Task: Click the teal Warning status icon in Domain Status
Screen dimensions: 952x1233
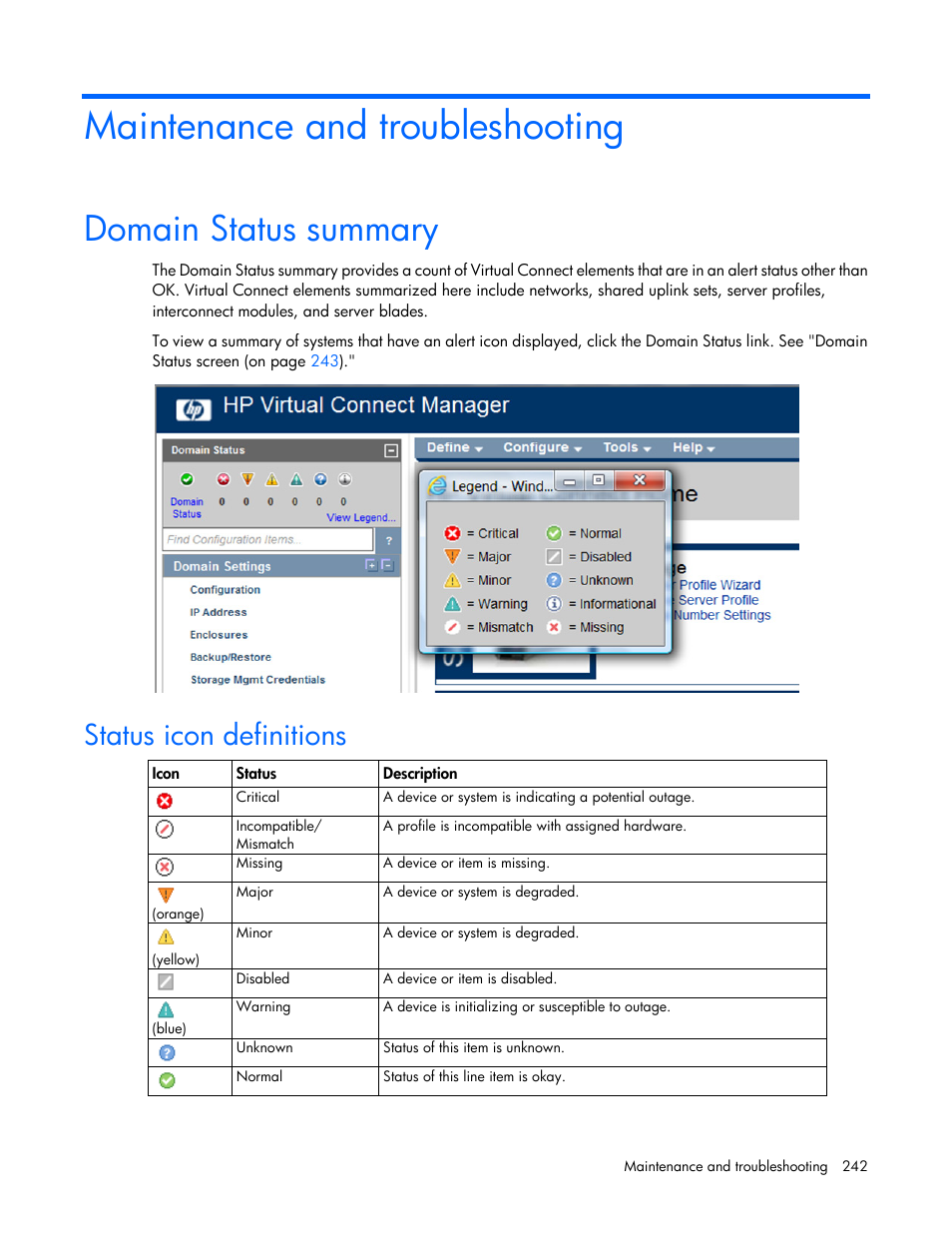Action: point(296,479)
